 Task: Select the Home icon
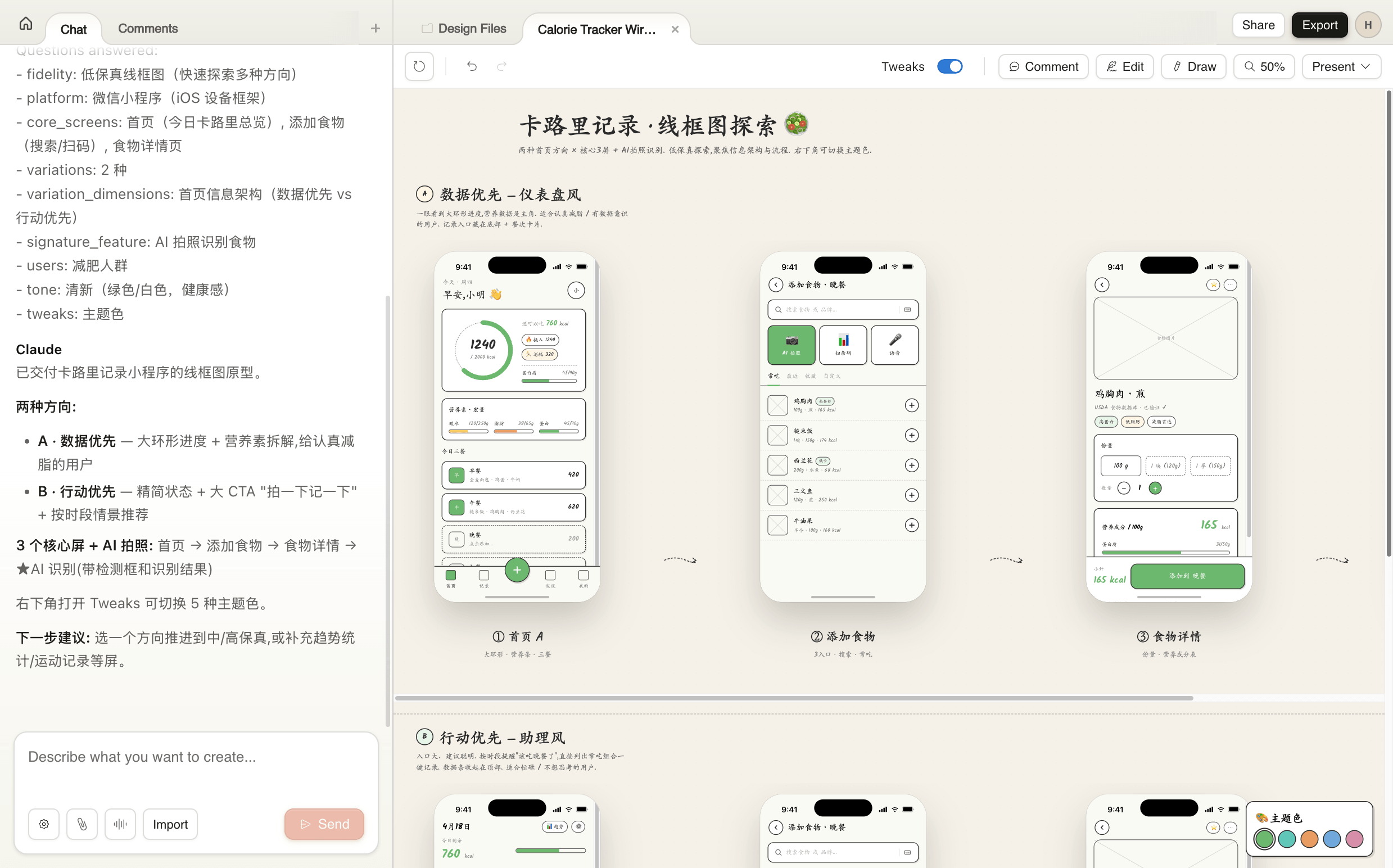point(26,24)
